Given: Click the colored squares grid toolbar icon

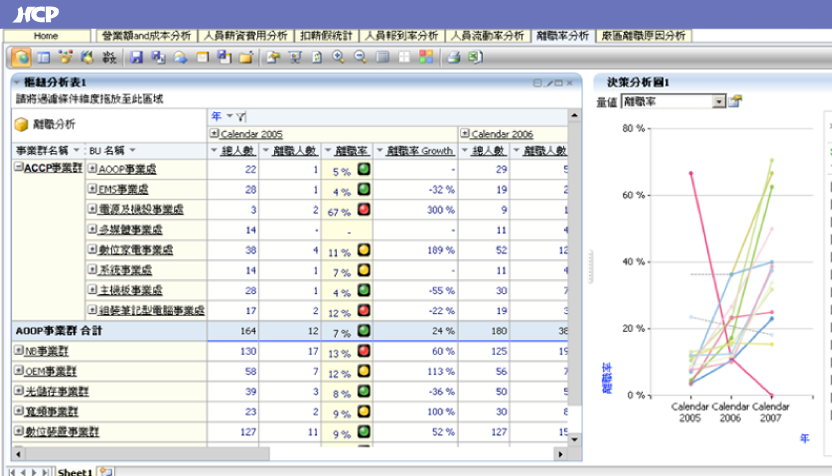Looking at the screenshot, I should (426, 57).
